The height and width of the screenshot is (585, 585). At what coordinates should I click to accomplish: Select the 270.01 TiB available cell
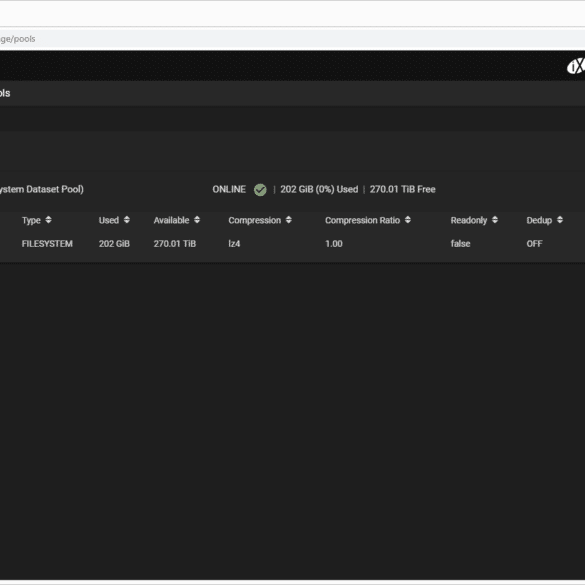(x=175, y=244)
